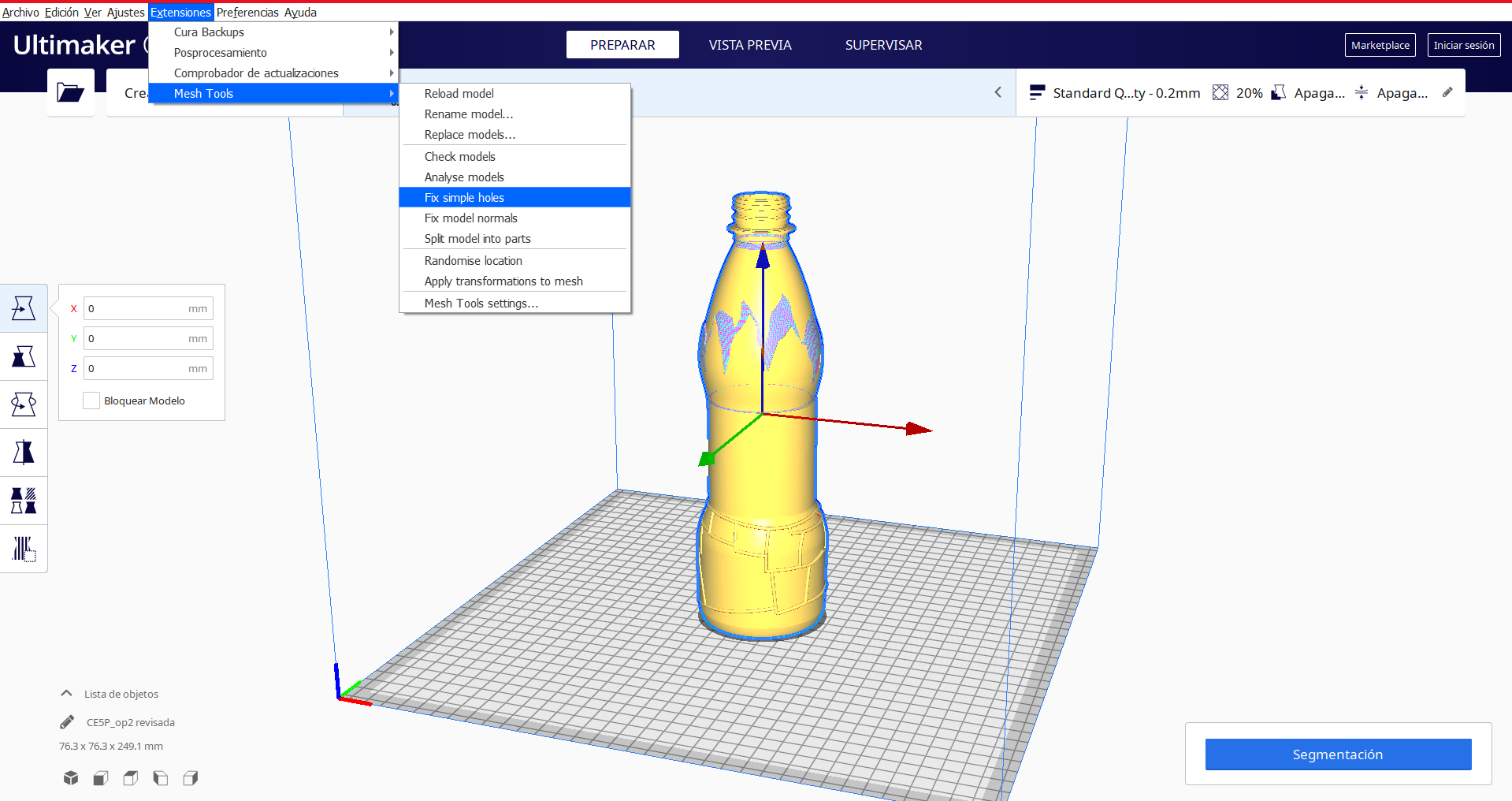Select the Support Blocker tool
The width and height of the screenshot is (1512, 801).
click(23, 548)
